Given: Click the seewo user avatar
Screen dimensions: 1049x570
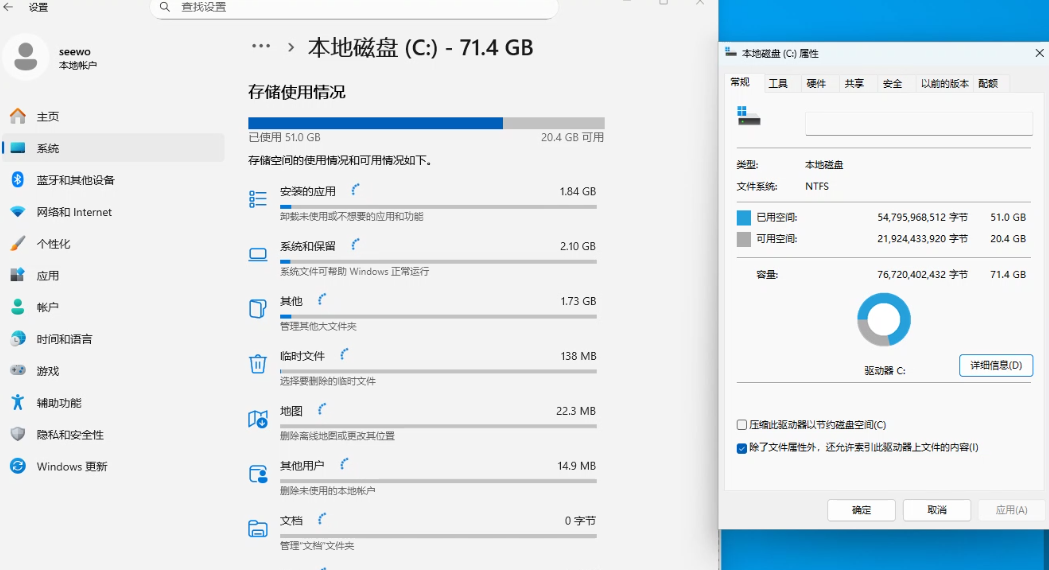Looking at the screenshot, I should 25,57.
